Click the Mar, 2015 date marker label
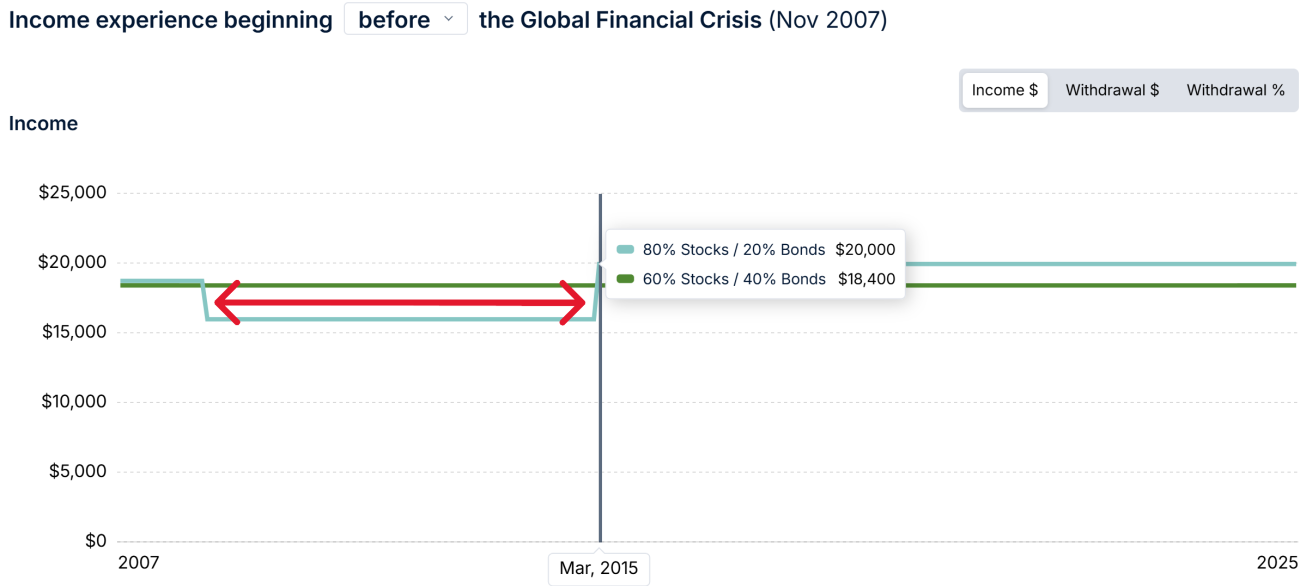The height and width of the screenshot is (586, 1300). (598, 569)
